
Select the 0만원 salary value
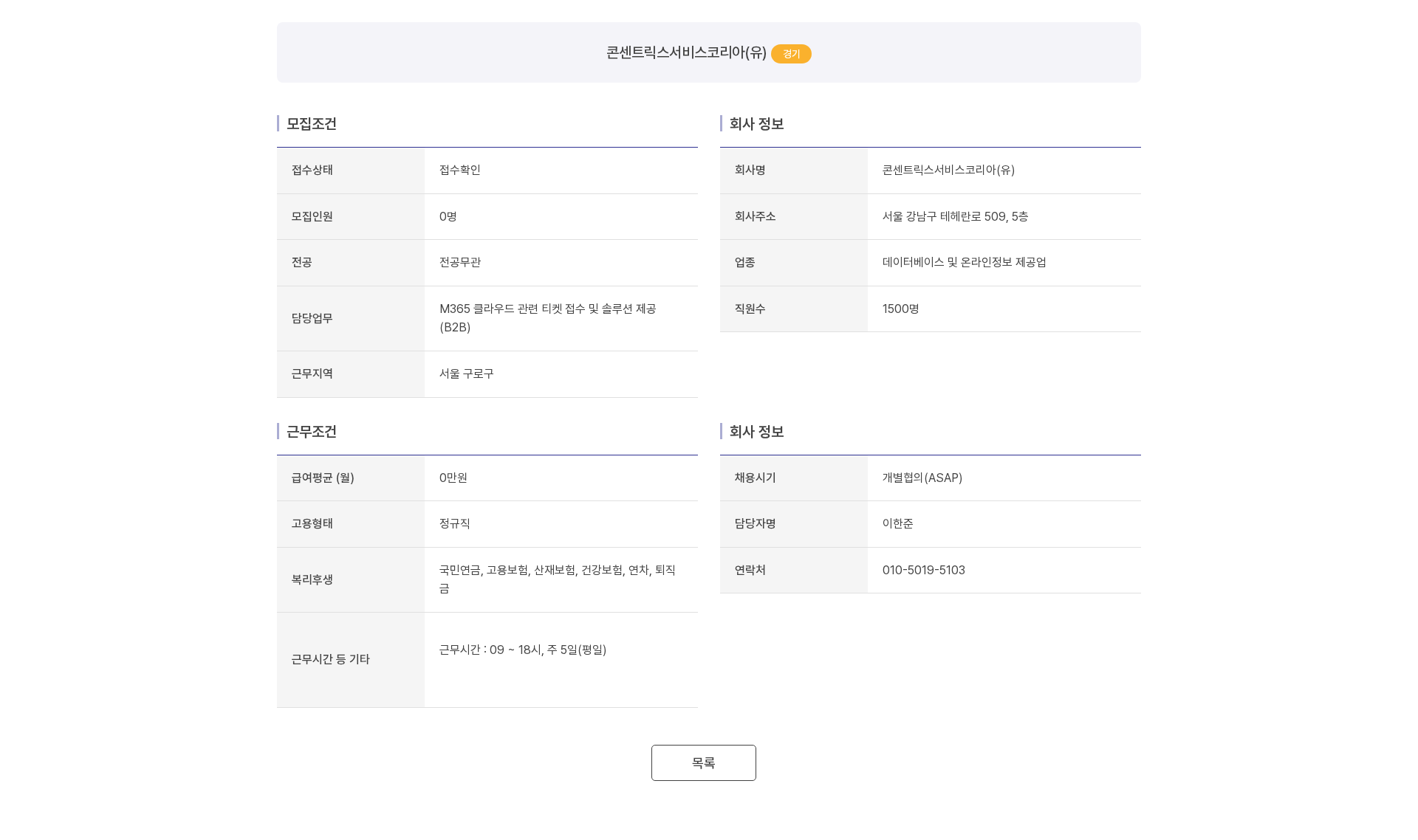tap(453, 478)
